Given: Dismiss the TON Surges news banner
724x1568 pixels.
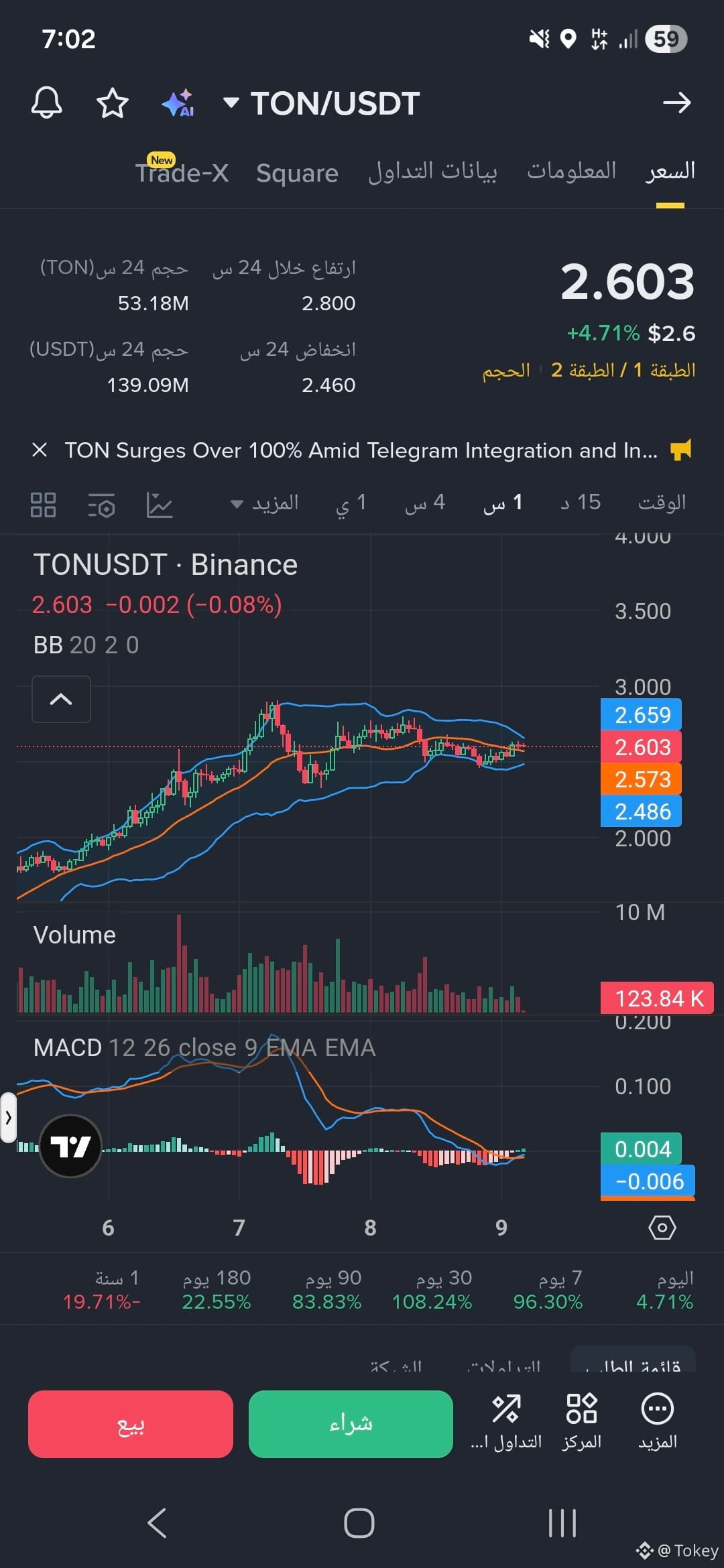Looking at the screenshot, I should tap(40, 450).
